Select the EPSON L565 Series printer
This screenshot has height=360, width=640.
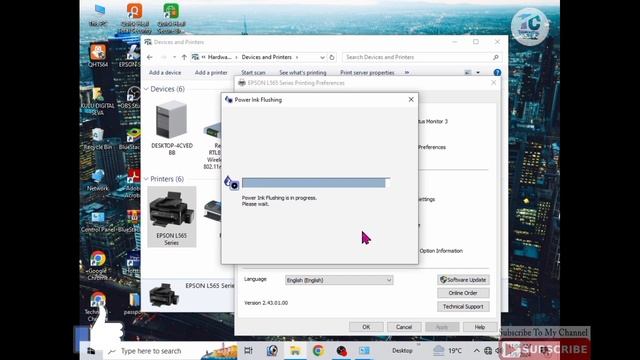coord(172,217)
